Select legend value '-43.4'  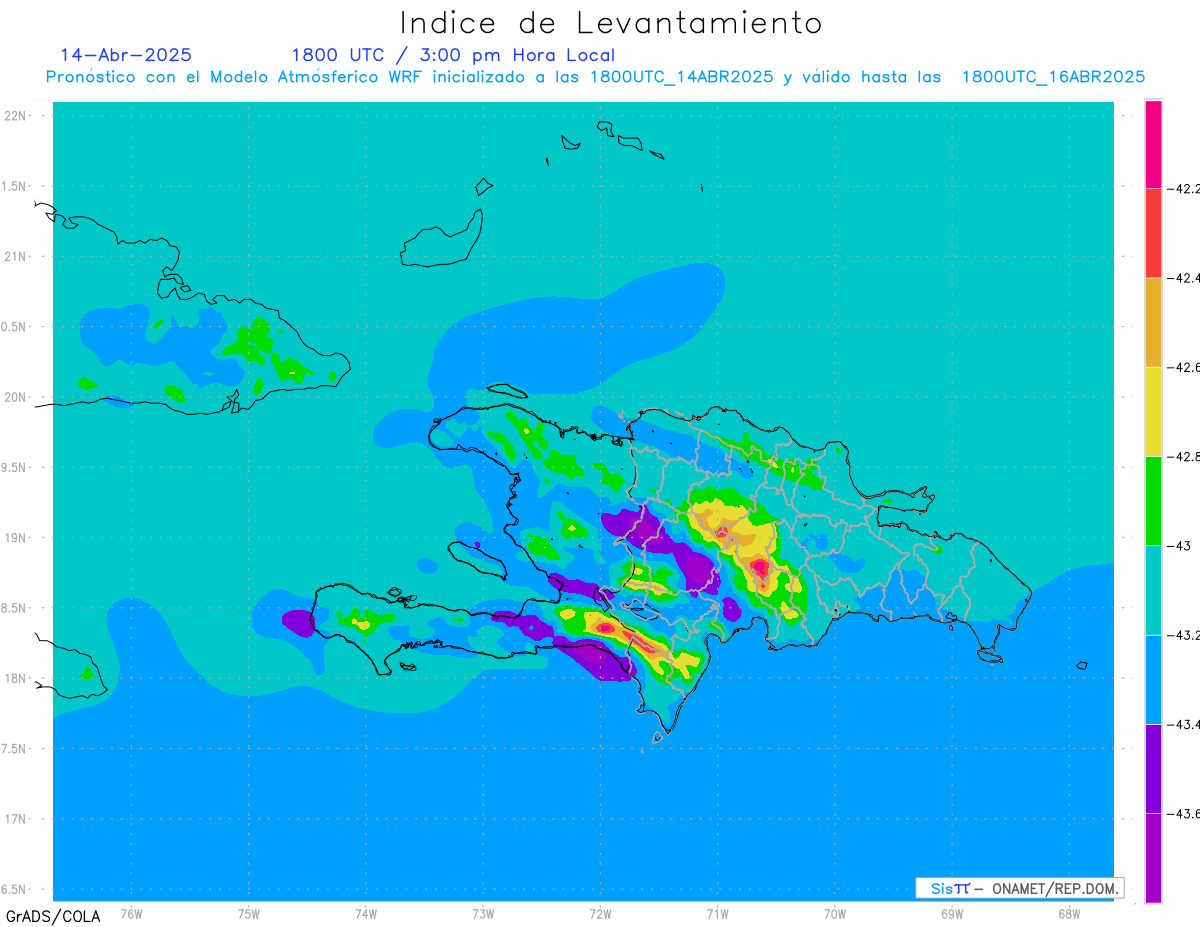point(1184,724)
